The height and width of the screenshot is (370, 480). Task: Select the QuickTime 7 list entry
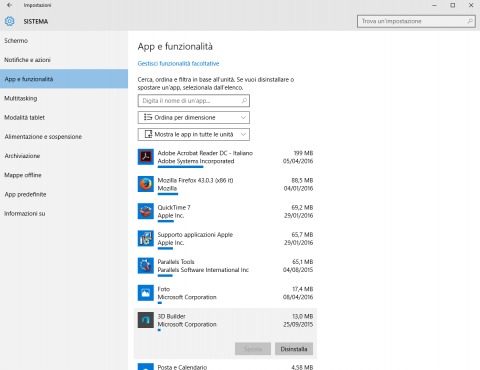click(x=225, y=212)
